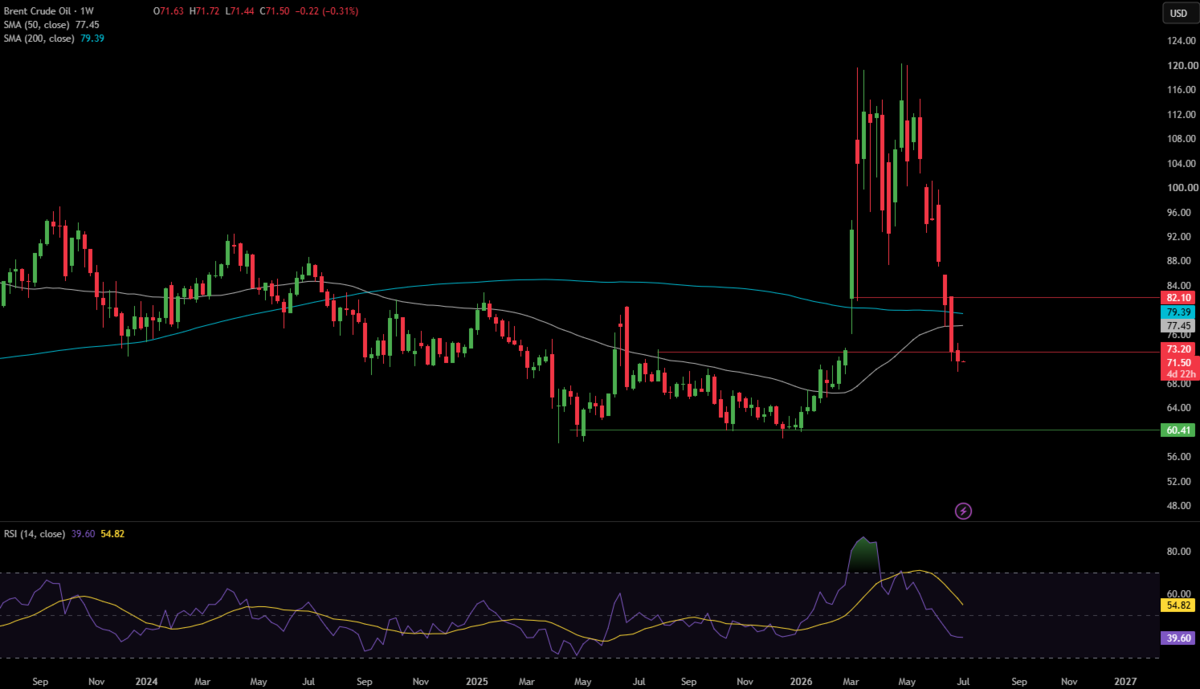Click the gray 77.45 SMA price label

pos(1175,326)
